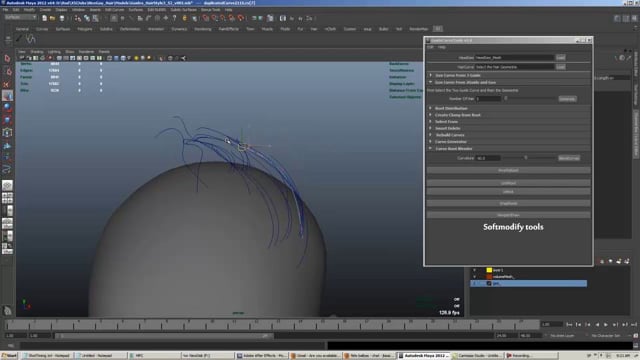Click the Generate button
The height and width of the screenshot is (360, 640).
tap(567, 99)
